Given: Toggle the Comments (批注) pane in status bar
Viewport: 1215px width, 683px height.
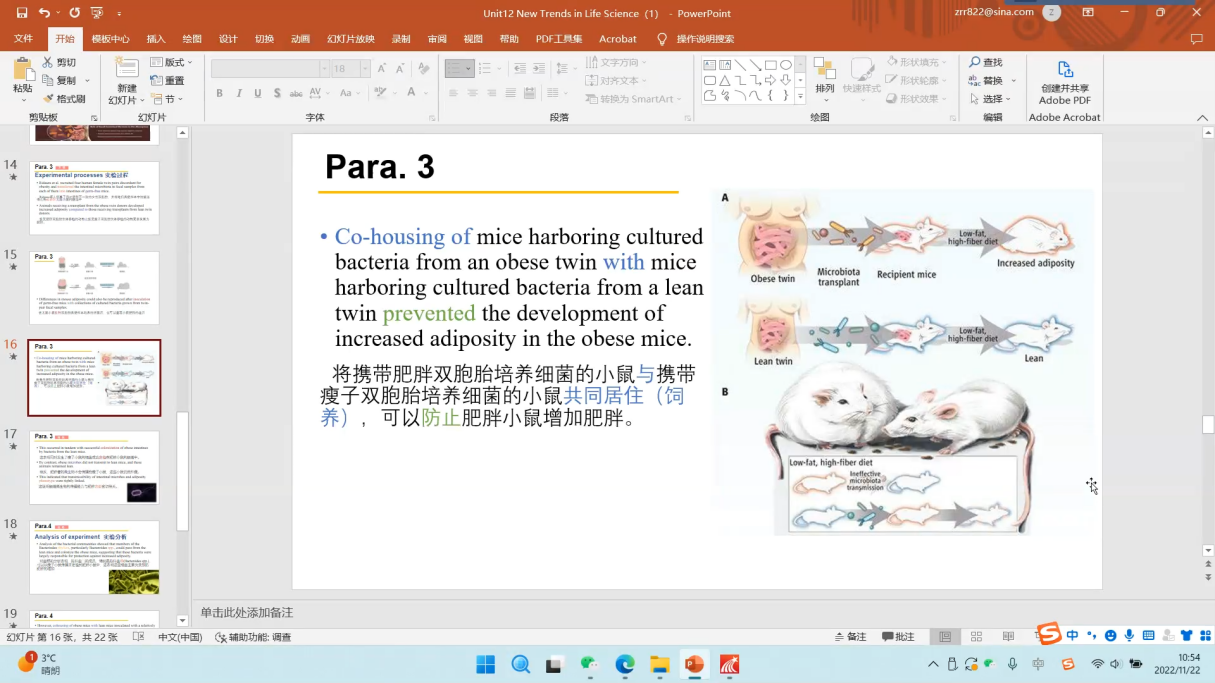Looking at the screenshot, I should 898,637.
